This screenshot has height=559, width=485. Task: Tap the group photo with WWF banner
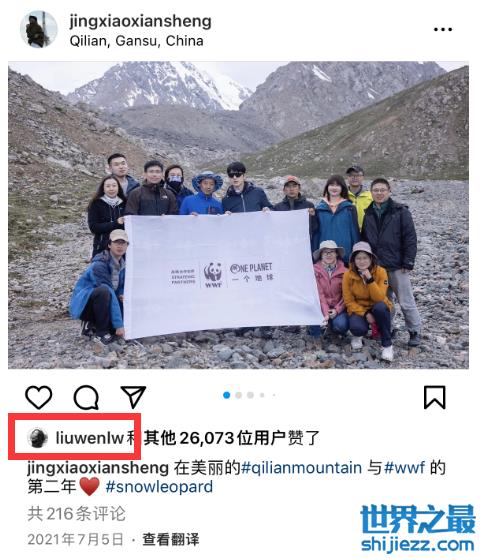(x=238, y=215)
